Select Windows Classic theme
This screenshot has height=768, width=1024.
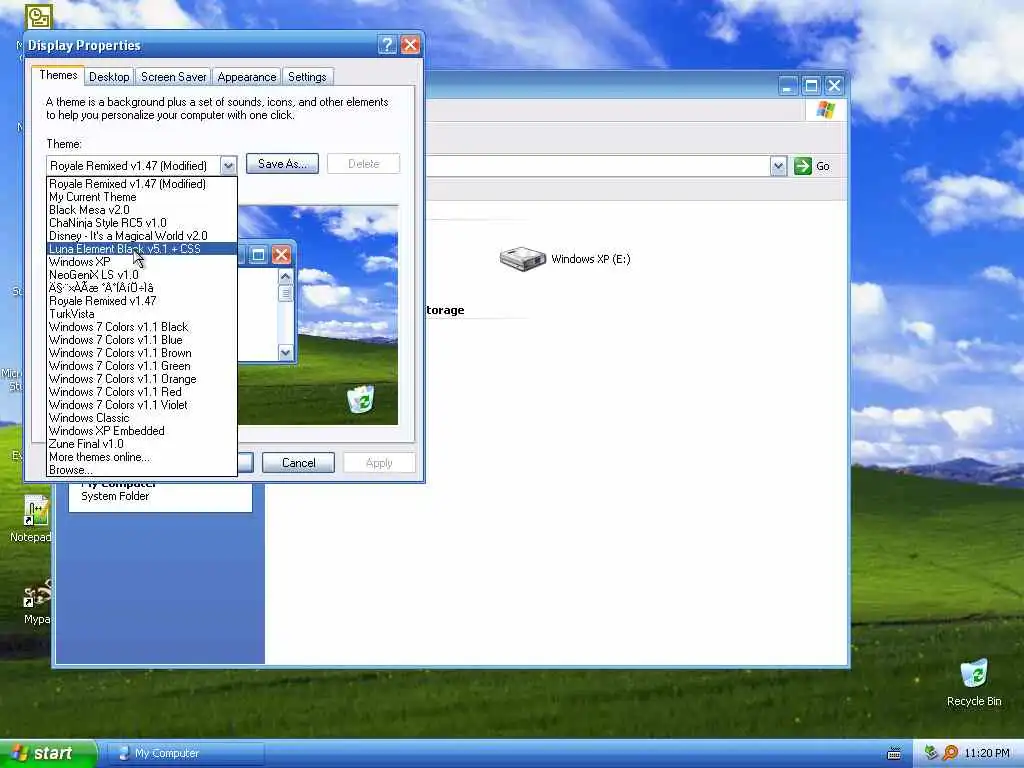tap(142, 418)
